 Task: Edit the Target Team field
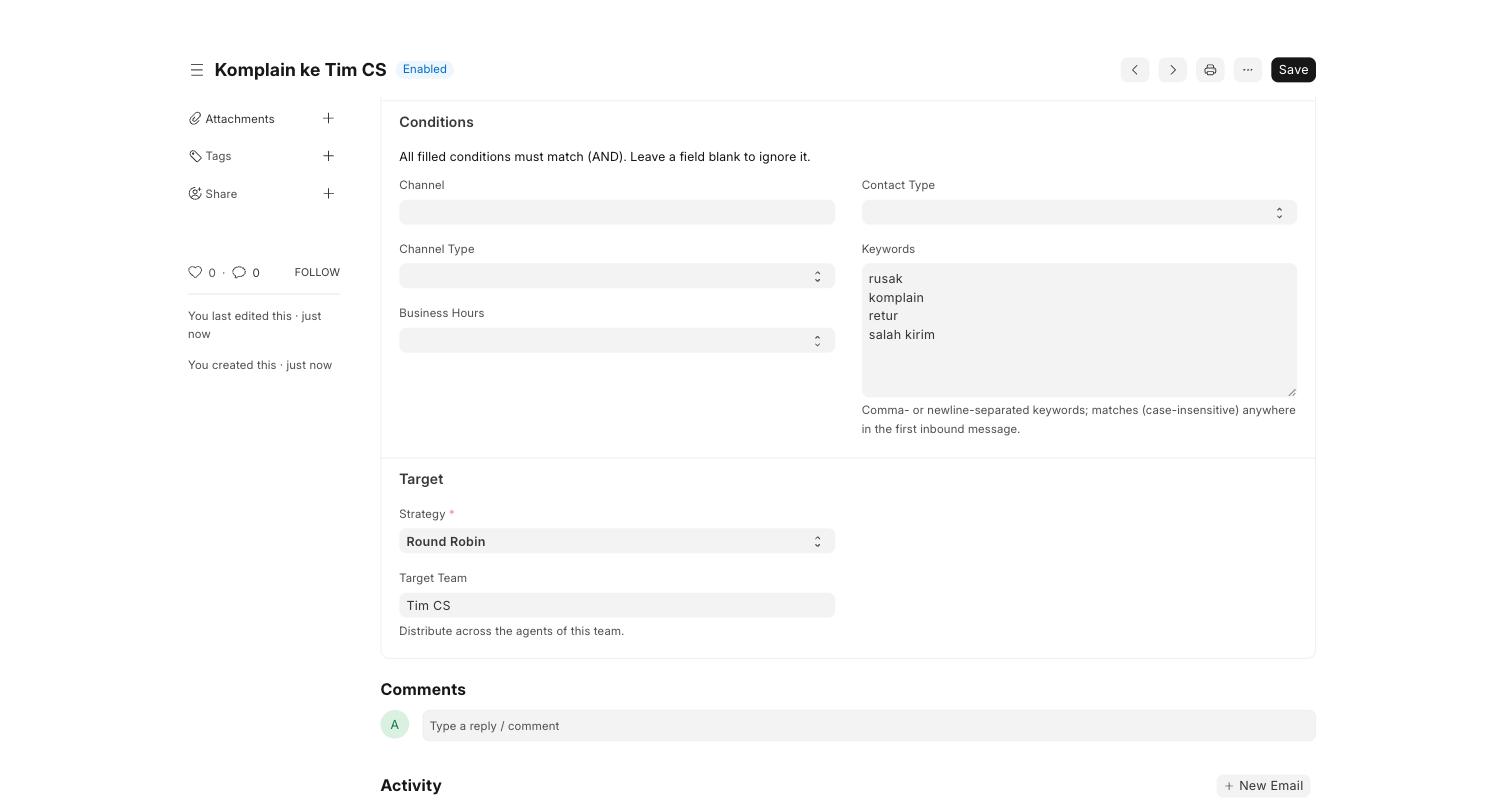(x=617, y=605)
